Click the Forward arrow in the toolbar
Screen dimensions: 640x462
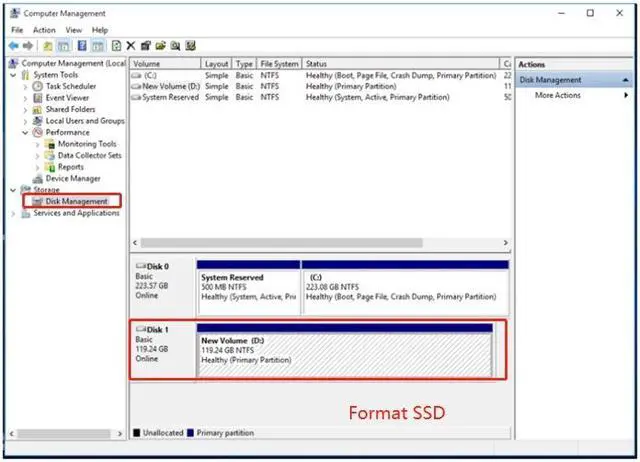[x=29, y=45]
